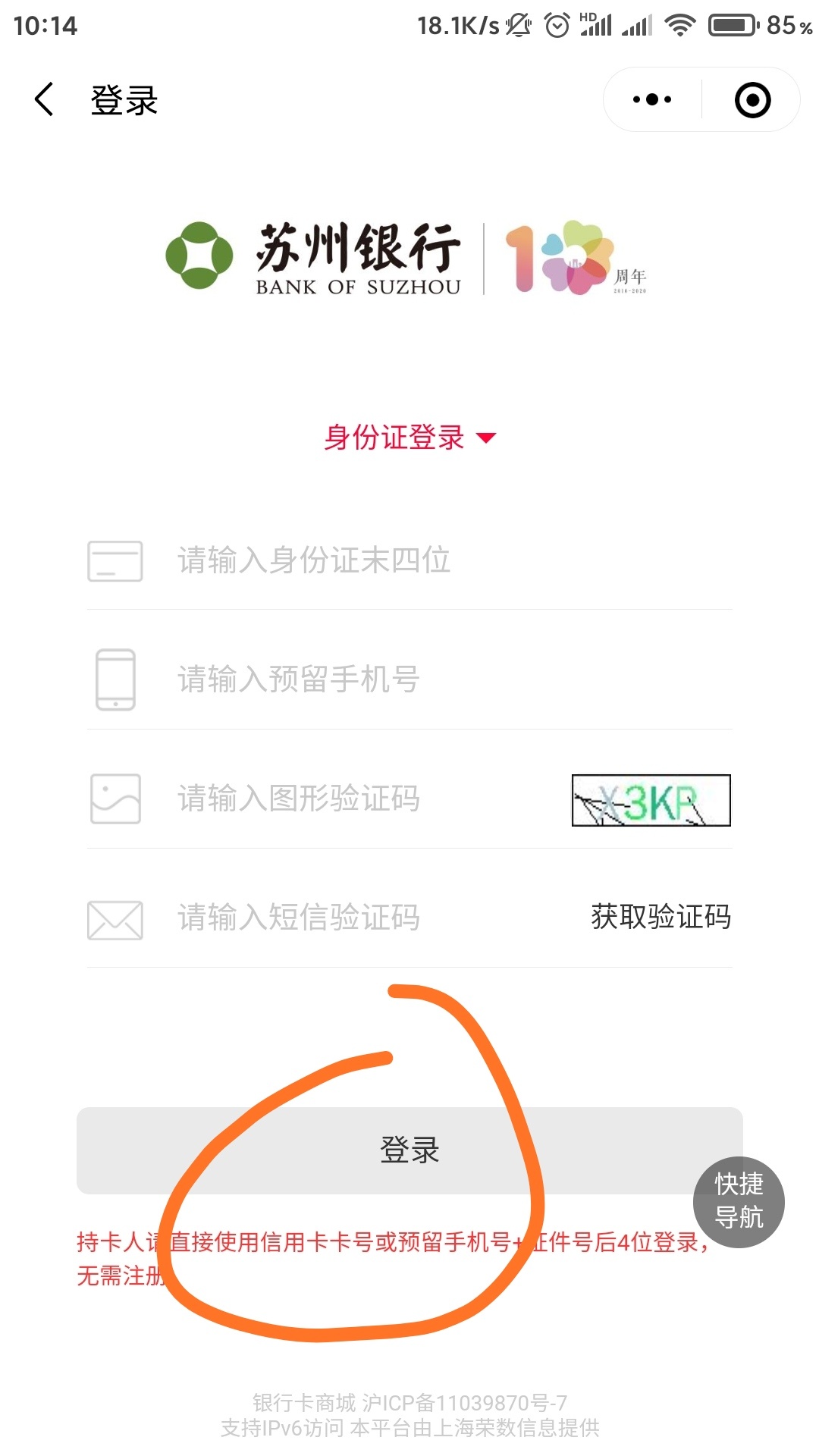
Task: Click 获取验证码 to request SMS code
Action: tap(661, 917)
